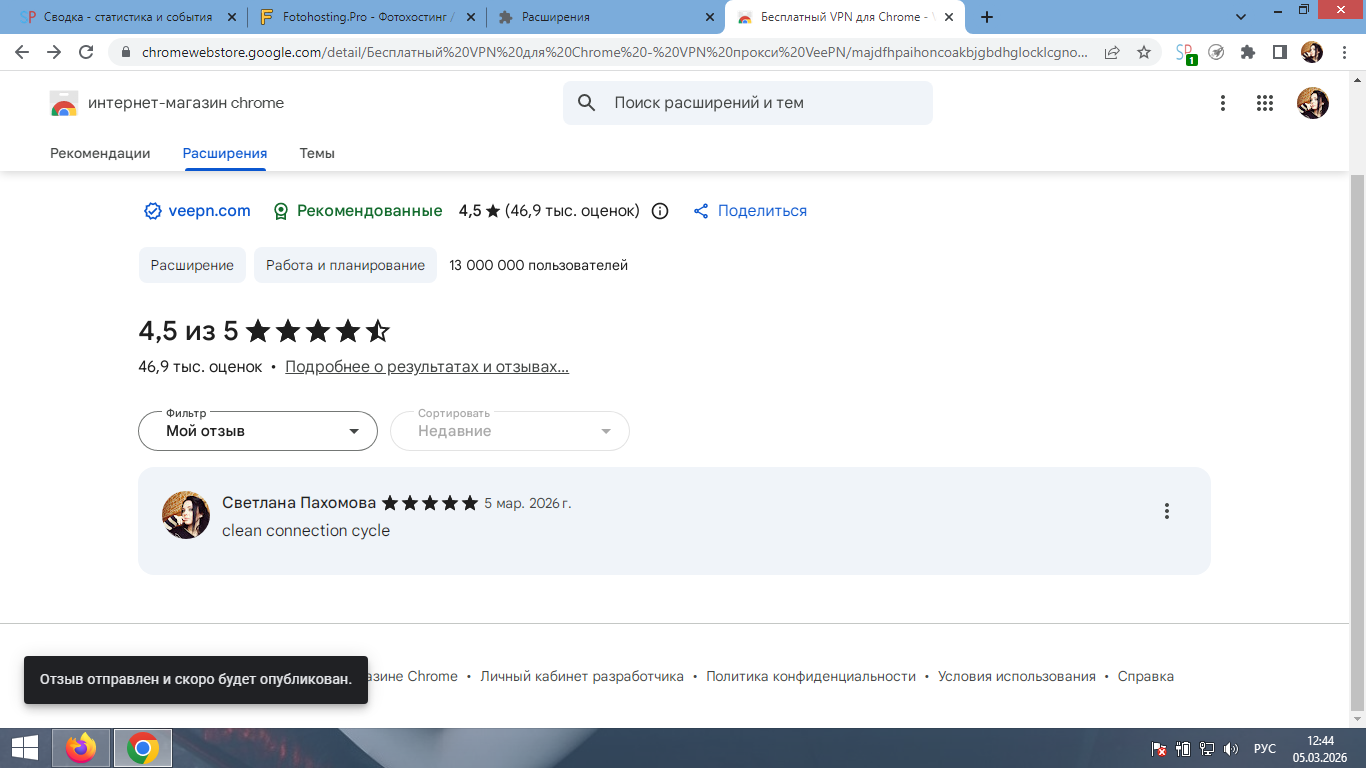Reload the current page
The height and width of the screenshot is (768, 1366).
86,53
